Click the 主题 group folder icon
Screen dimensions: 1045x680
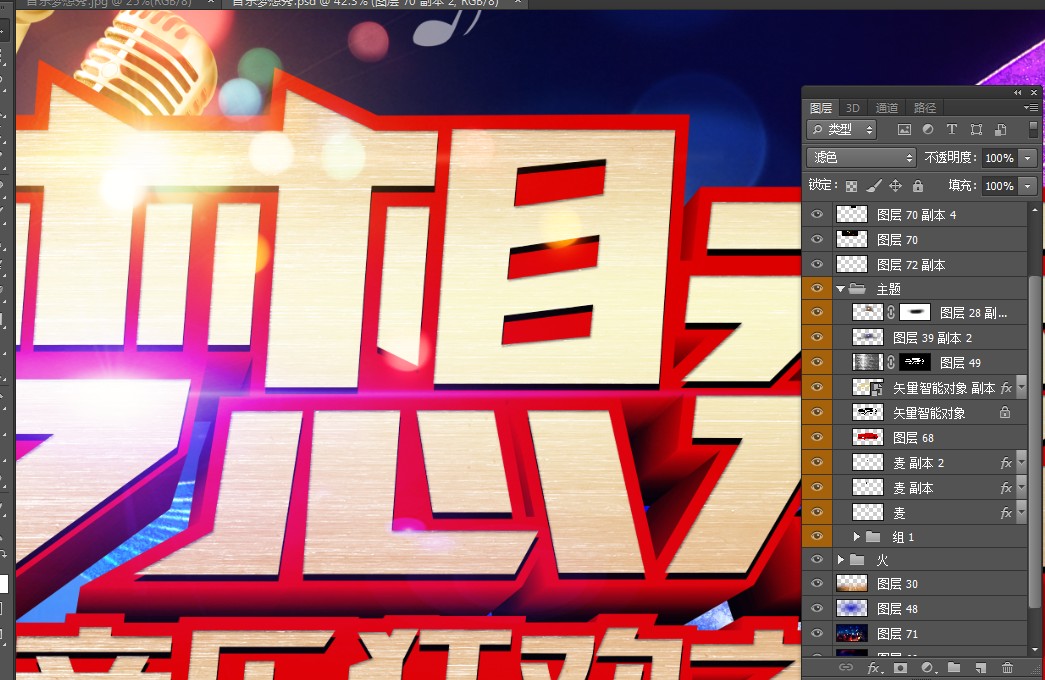point(857,289)
